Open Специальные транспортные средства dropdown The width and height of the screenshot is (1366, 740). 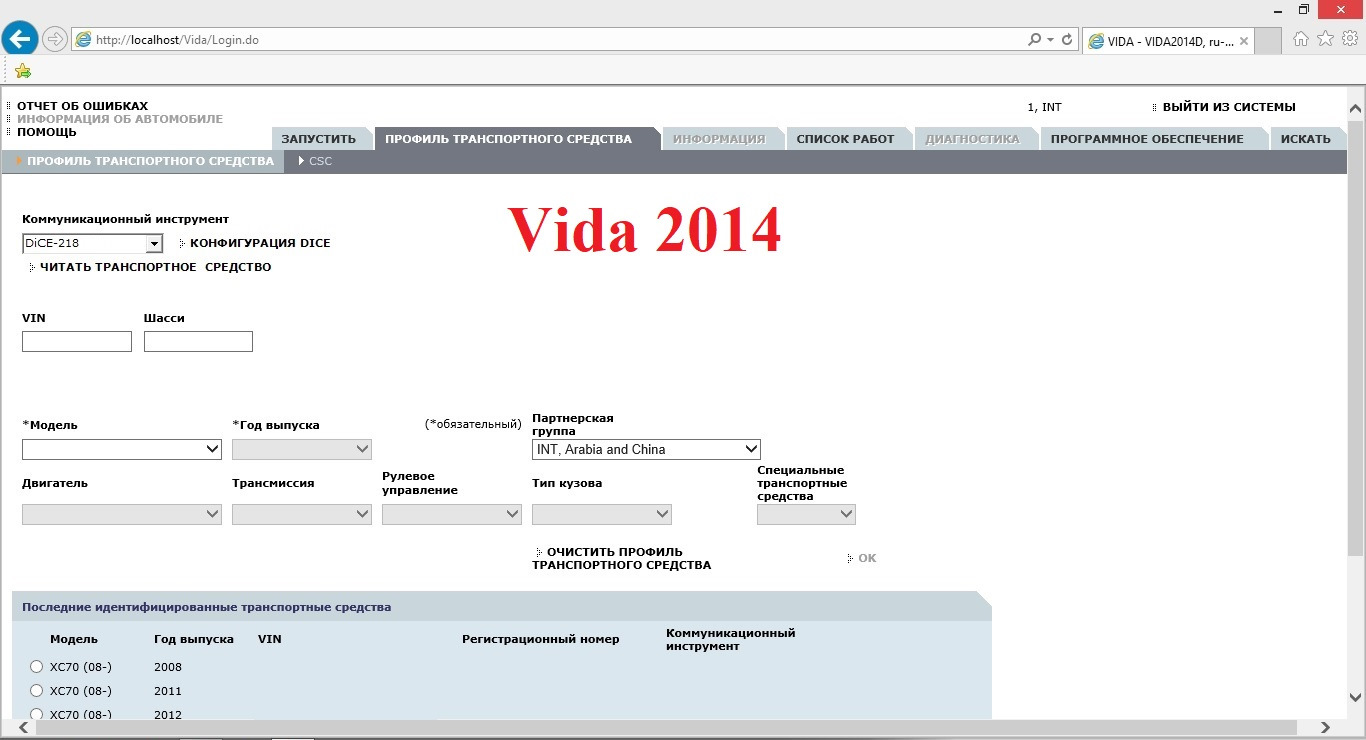(x=806, y=514)
